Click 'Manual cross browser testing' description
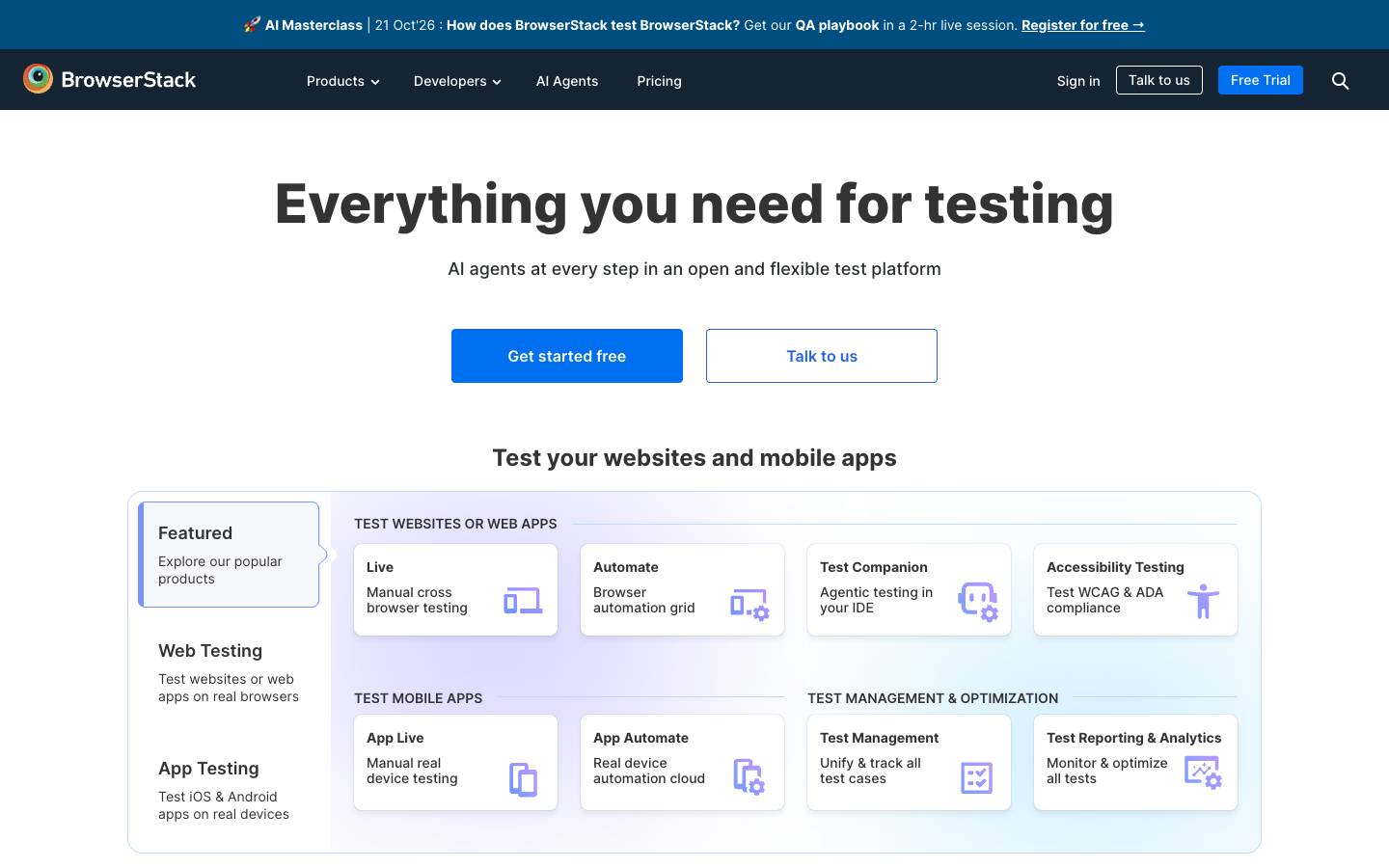The width and height of the screenshot is (1389, 868). click(x=417, y=600)
